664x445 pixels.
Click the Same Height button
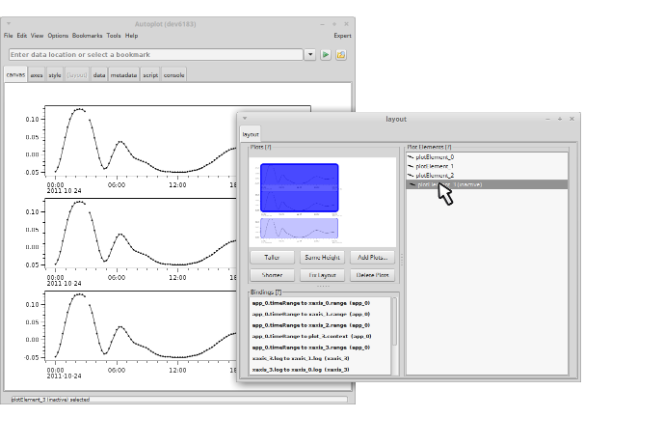click(322, 257)
